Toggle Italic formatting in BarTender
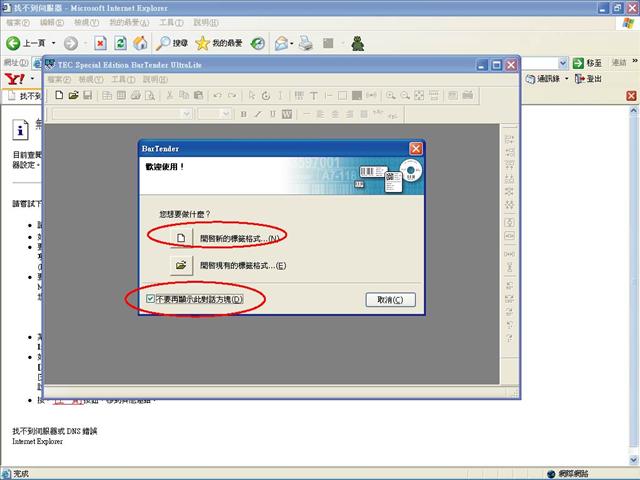Screen dimensions: 640x480 click(258, 114)
